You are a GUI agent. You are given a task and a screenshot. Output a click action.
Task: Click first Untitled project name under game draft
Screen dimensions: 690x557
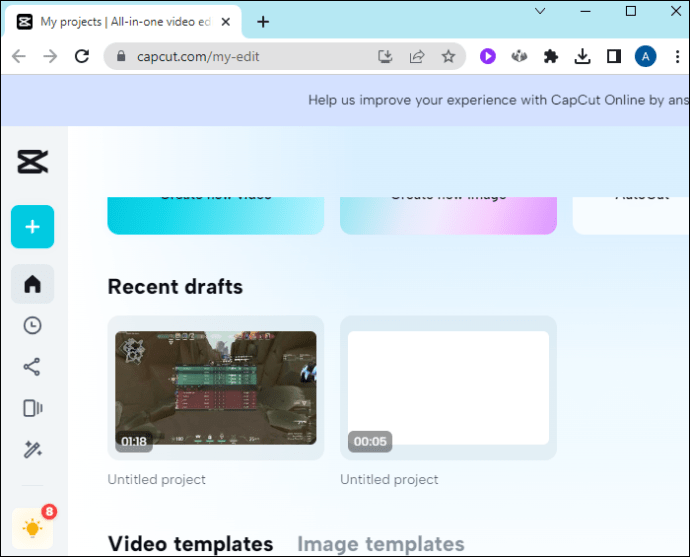coord(157,479)
